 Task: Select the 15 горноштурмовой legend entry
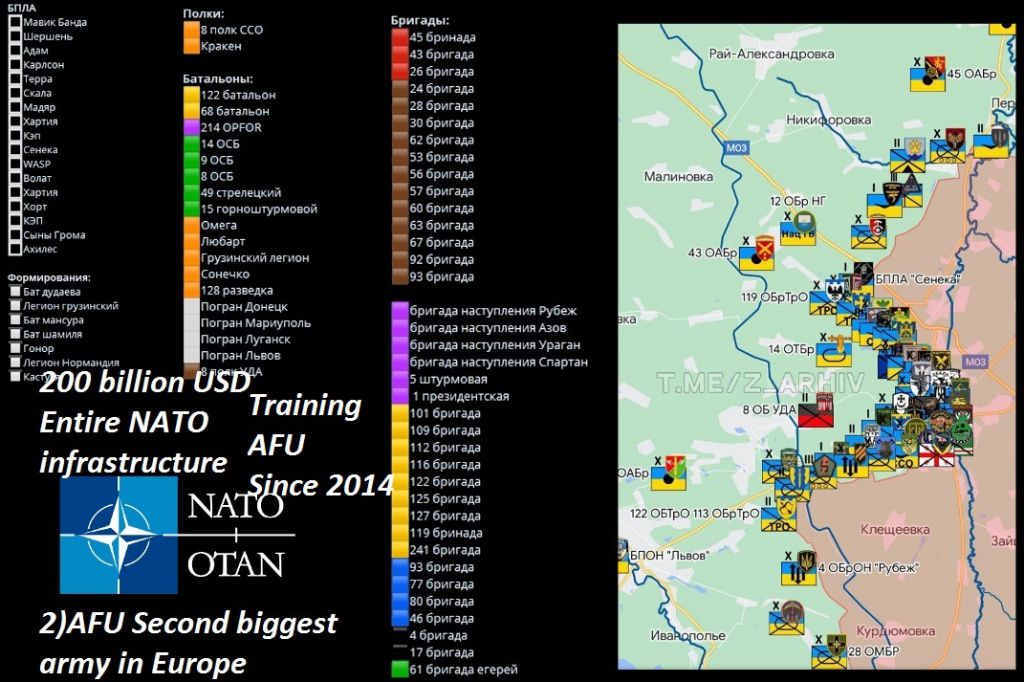259,209
